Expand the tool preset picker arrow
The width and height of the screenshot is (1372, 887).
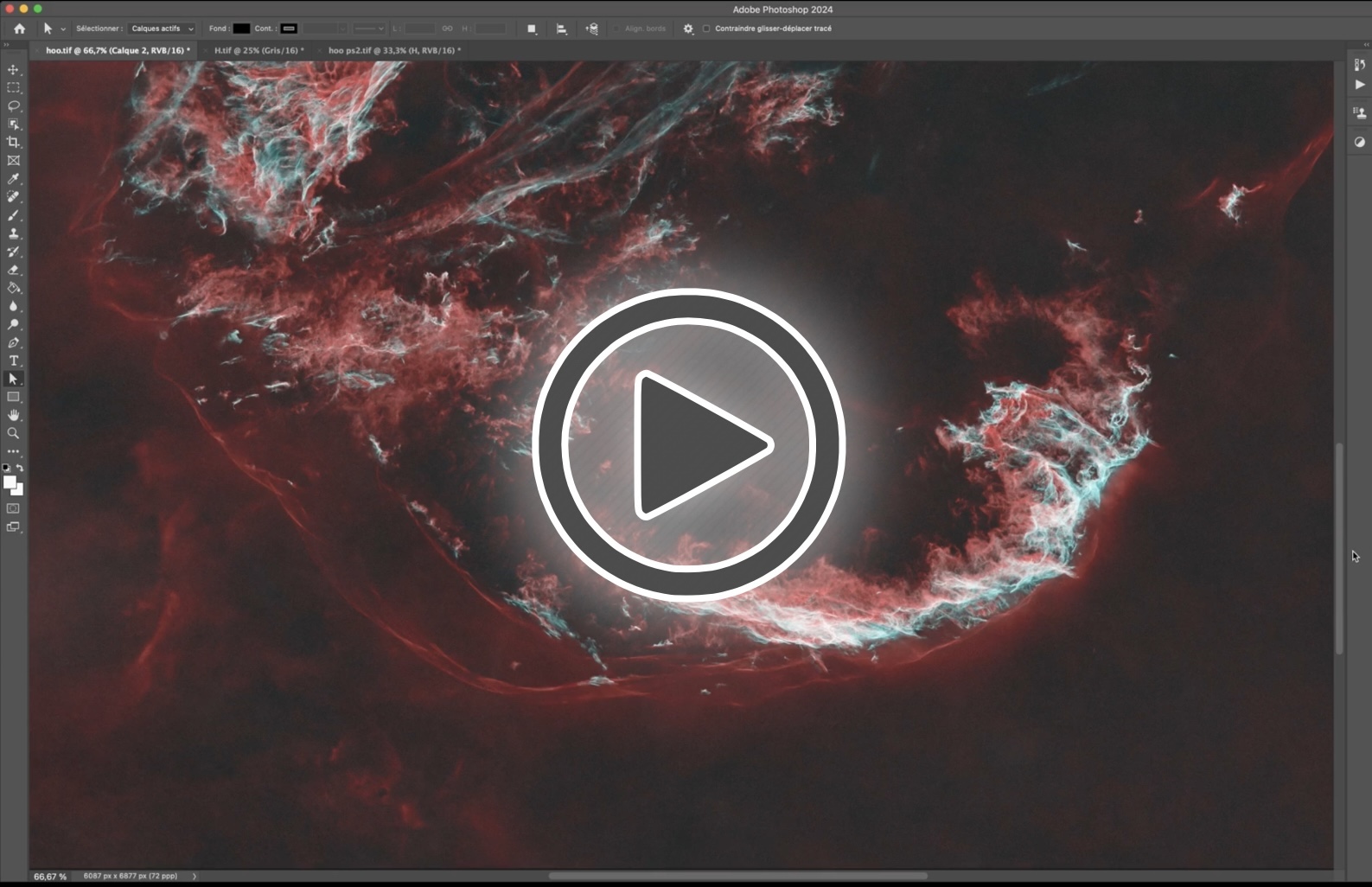(x=63, y=29)
